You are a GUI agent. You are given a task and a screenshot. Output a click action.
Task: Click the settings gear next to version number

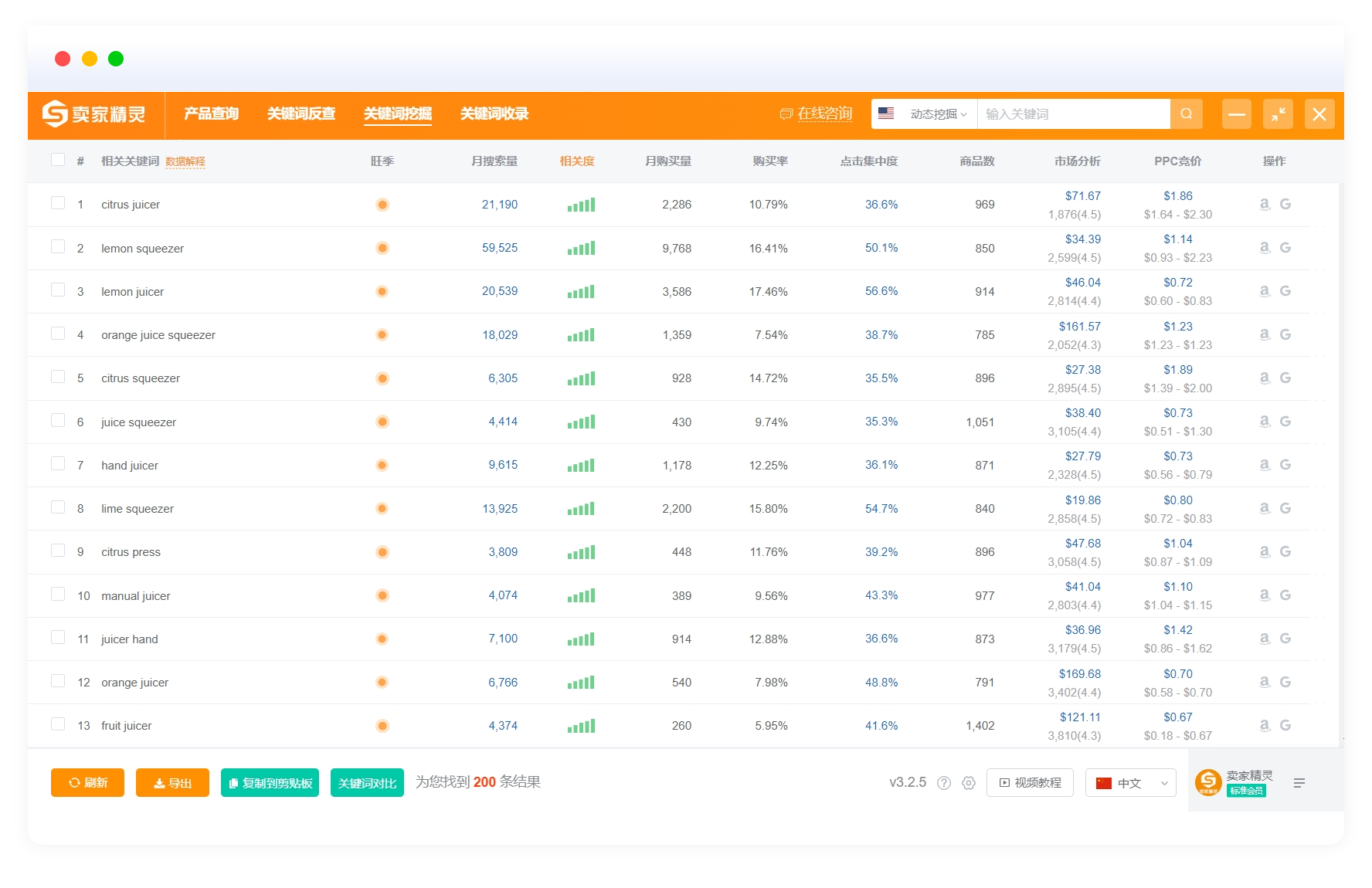point(969,783)
